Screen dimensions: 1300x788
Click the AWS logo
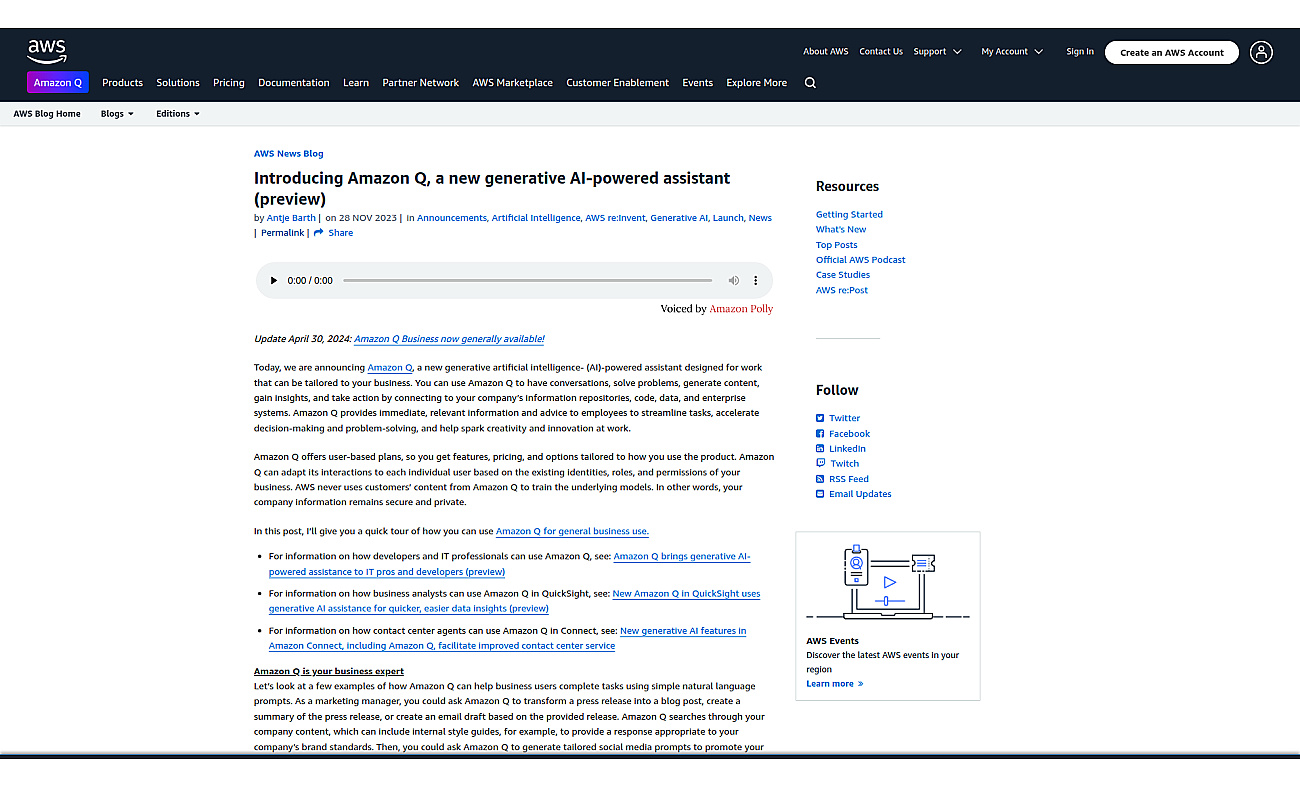click(47, 51)
